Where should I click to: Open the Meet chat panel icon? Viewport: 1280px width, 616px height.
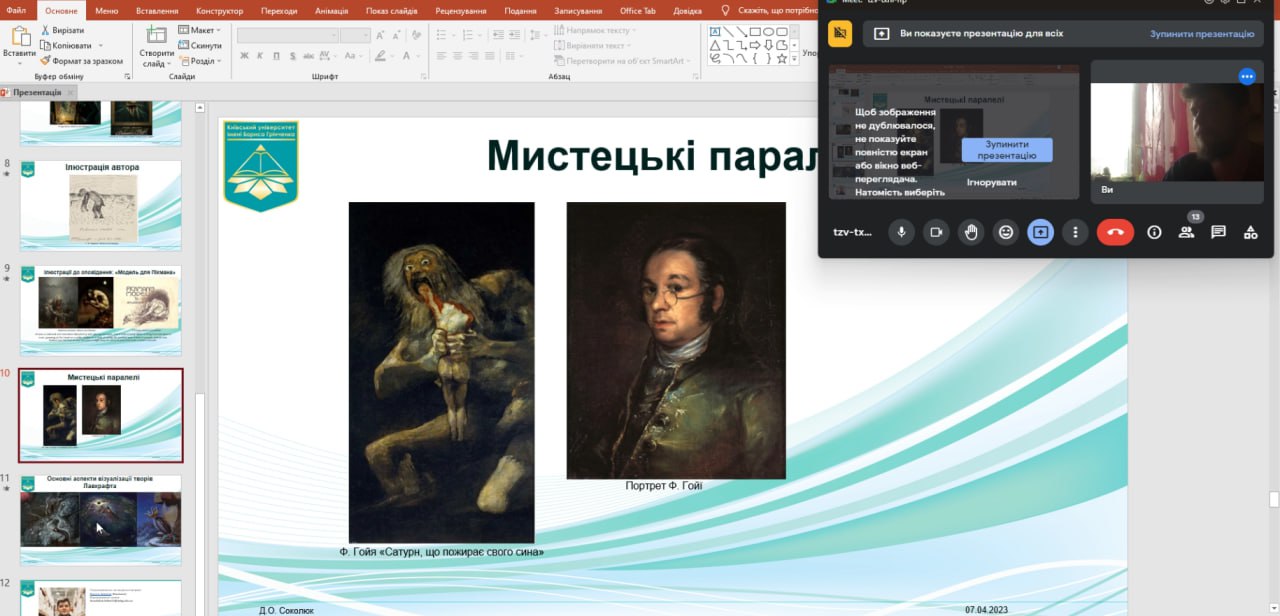[x=1218, y=232]
